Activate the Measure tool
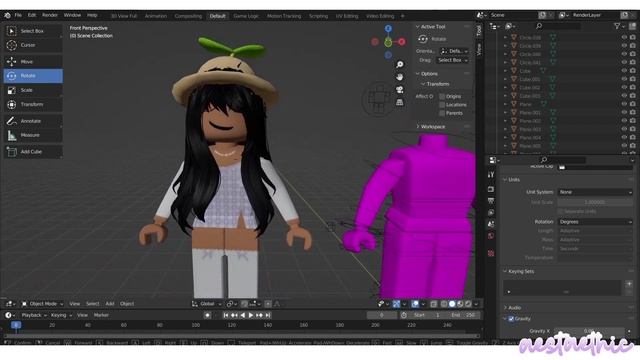This screenshot has width=640, height=360. tap(33, 135)
